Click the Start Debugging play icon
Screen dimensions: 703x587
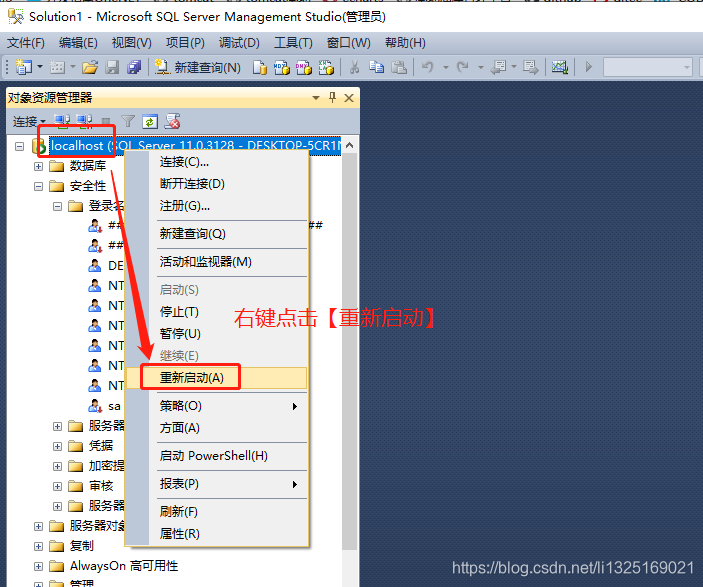(x=589, y=67)
